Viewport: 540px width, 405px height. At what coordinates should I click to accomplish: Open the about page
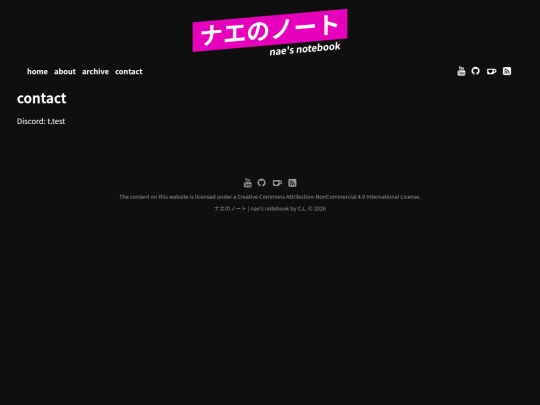click(x=65, y=71)
